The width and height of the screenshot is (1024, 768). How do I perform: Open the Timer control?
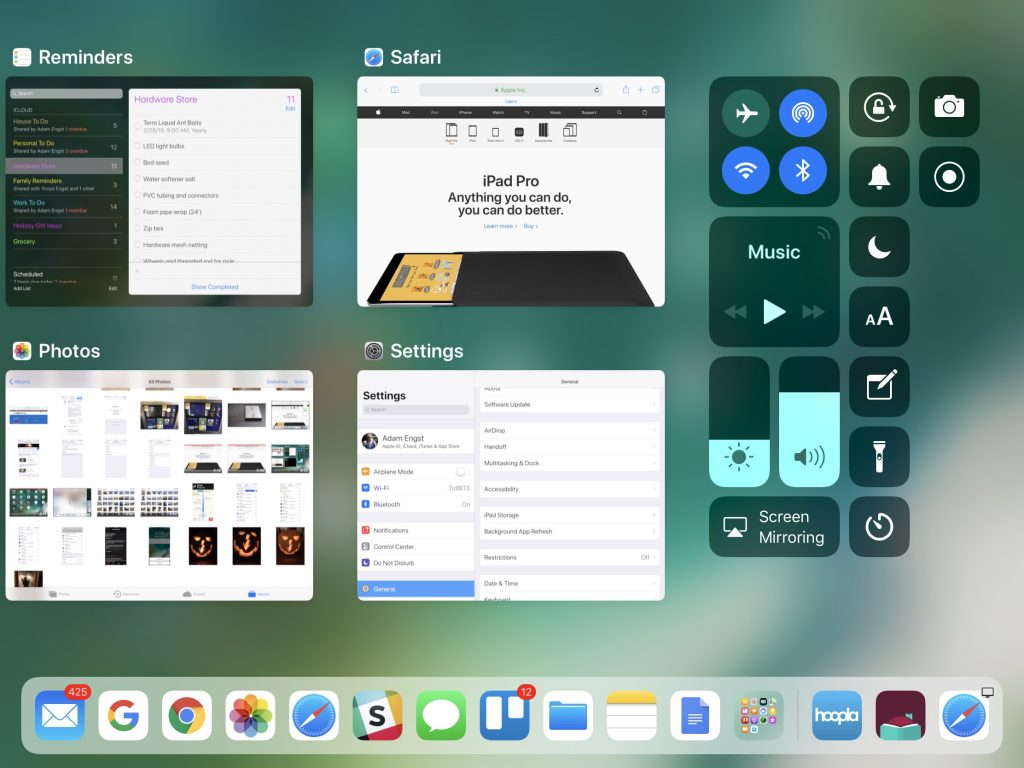tap(879, 526)
